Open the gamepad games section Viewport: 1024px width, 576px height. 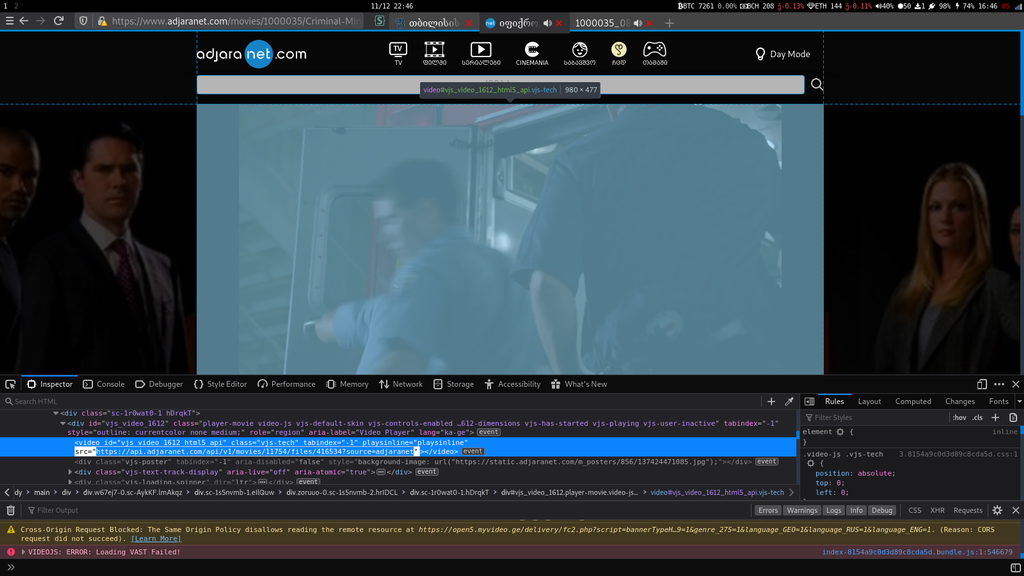654,54
